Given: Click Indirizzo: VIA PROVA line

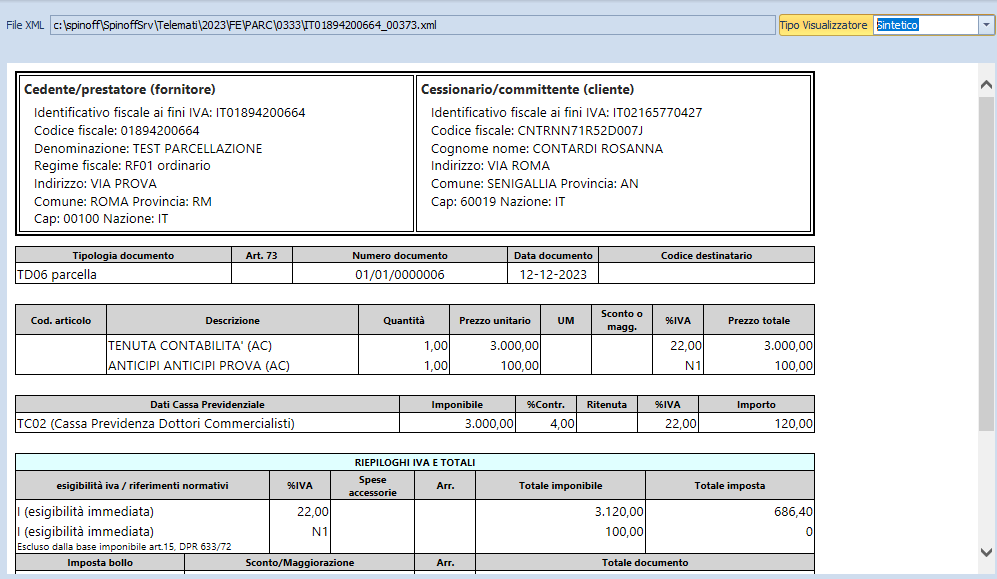Looking at the screenshot, I should click(95, 183).
